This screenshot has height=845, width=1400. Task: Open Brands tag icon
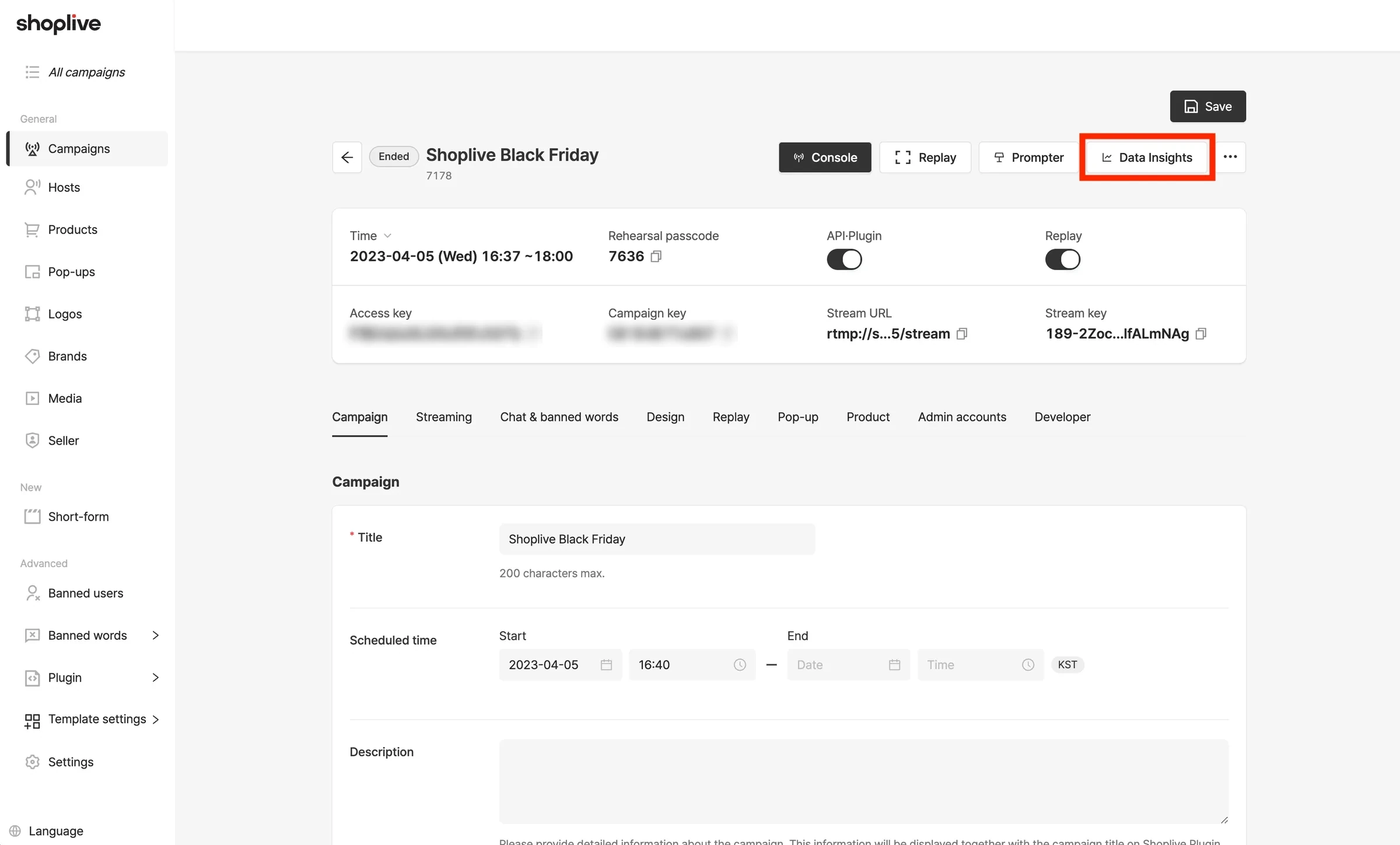point(32,356)
